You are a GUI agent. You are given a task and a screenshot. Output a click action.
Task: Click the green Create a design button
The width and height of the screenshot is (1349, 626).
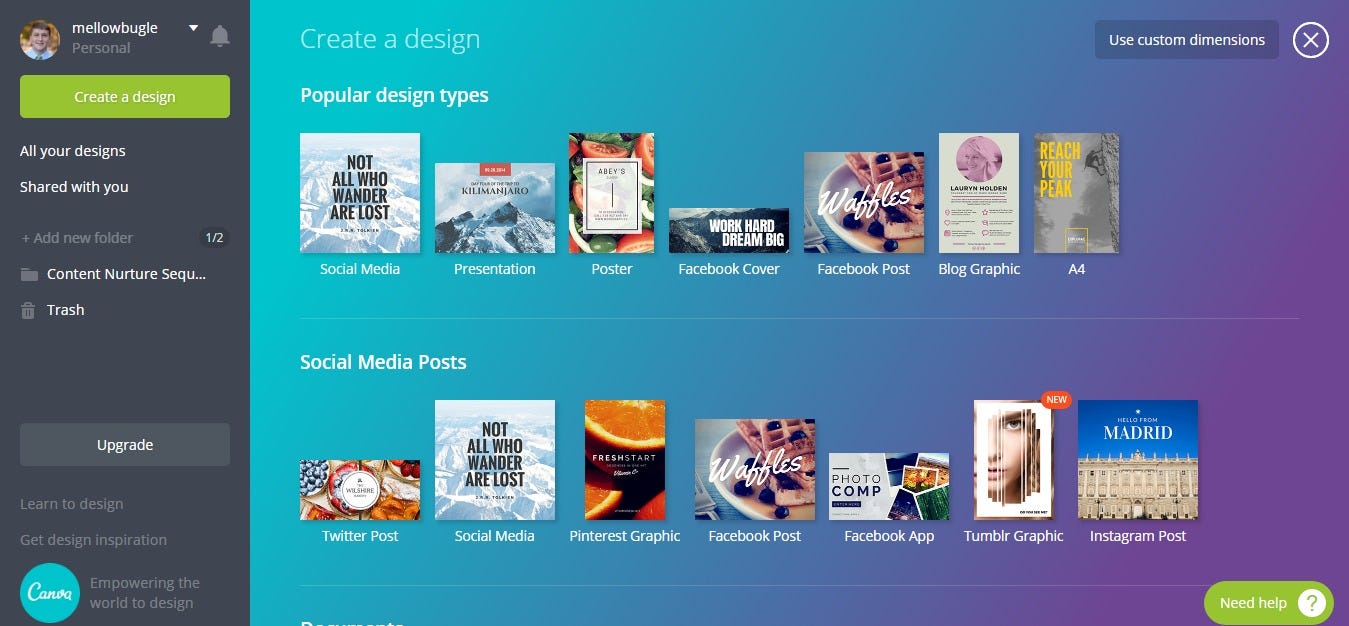pyautogui.click(x=125, y=97)
